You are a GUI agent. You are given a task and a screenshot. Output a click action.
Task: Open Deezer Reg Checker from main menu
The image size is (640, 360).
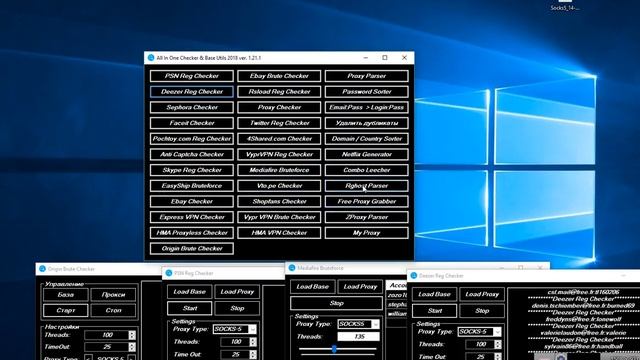(x=192, y=91)
